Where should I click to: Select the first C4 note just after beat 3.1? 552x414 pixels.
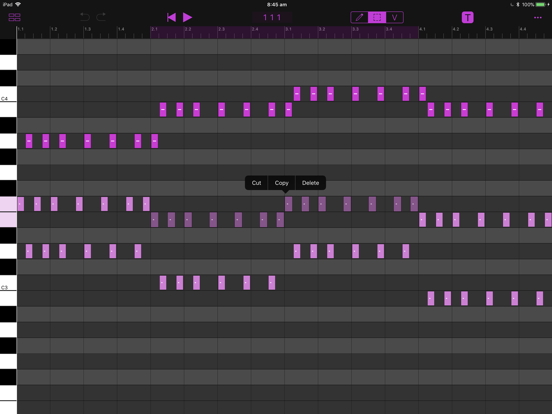point(297,94)
